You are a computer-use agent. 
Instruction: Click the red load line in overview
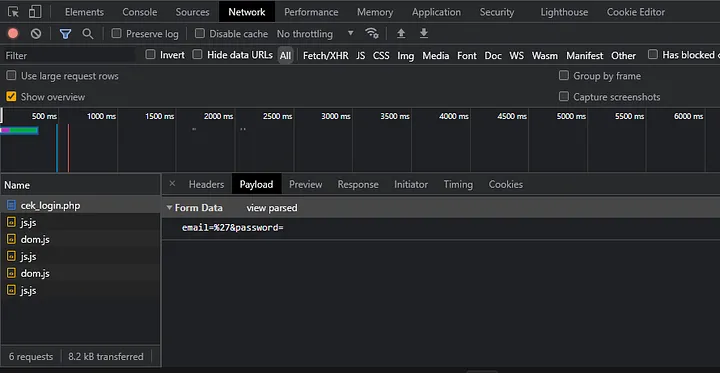[68, 147]
